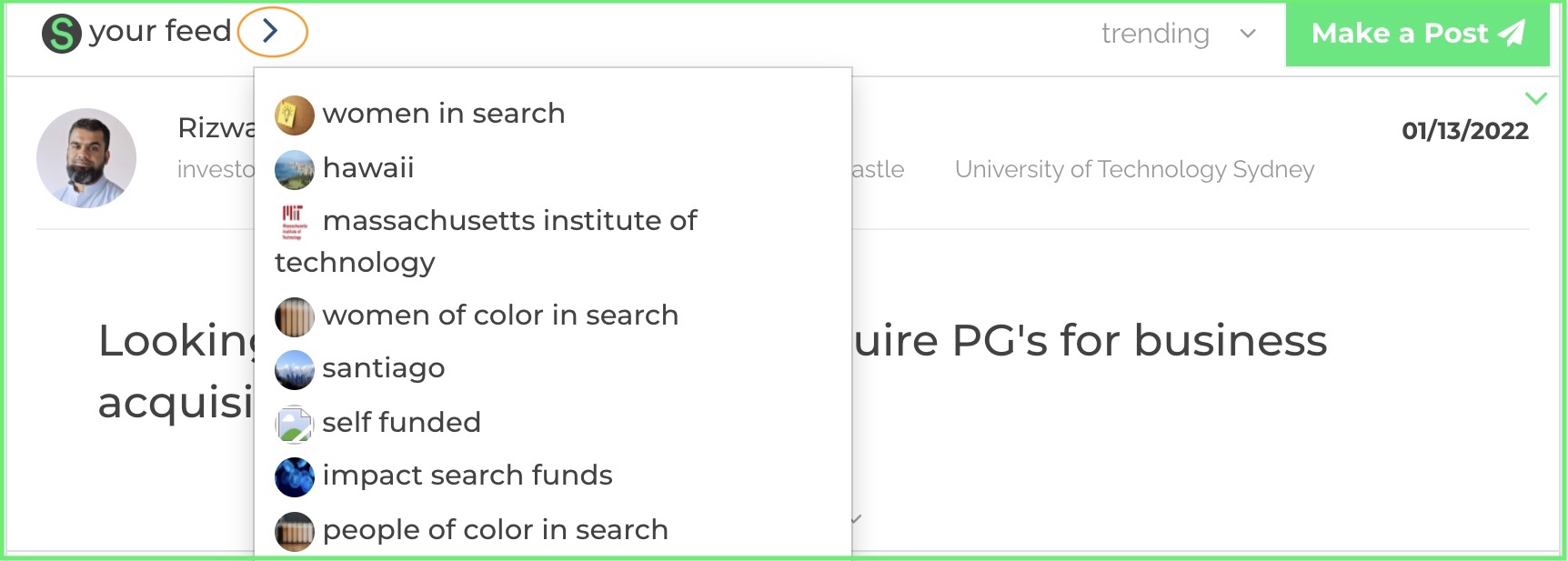Click the women of color in search icon
Viewport: 1568px width, 561px height.
coord(294,317)
